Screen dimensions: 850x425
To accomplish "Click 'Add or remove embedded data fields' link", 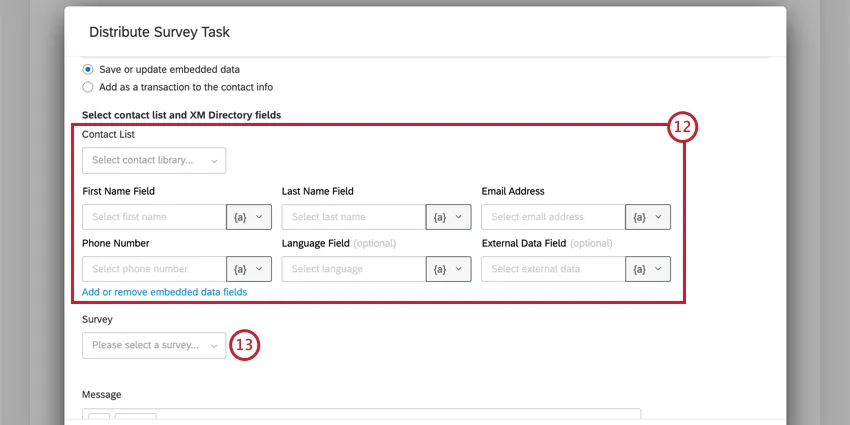I will (x=164, y=292).
